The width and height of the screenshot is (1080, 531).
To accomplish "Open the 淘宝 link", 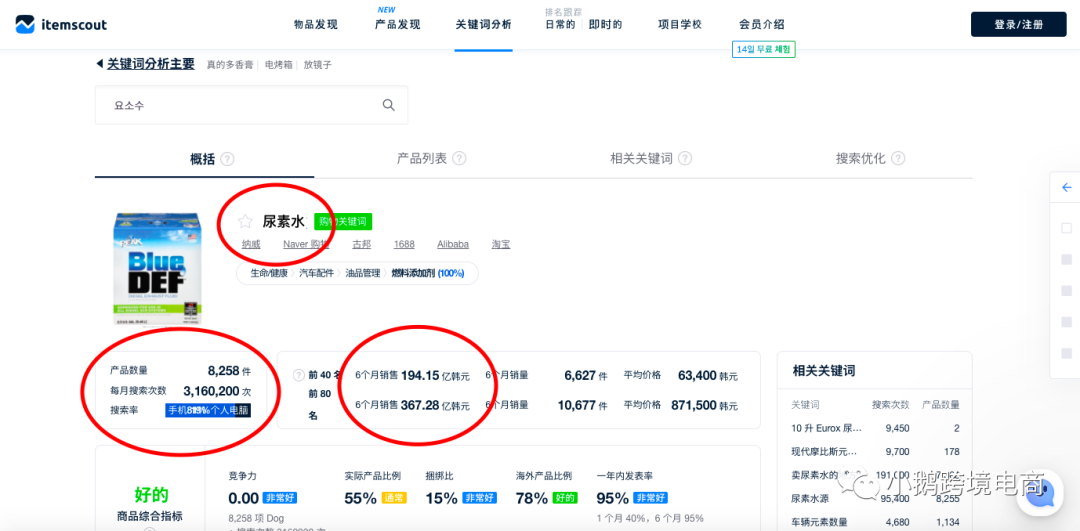I will click(x=501, y=244).
